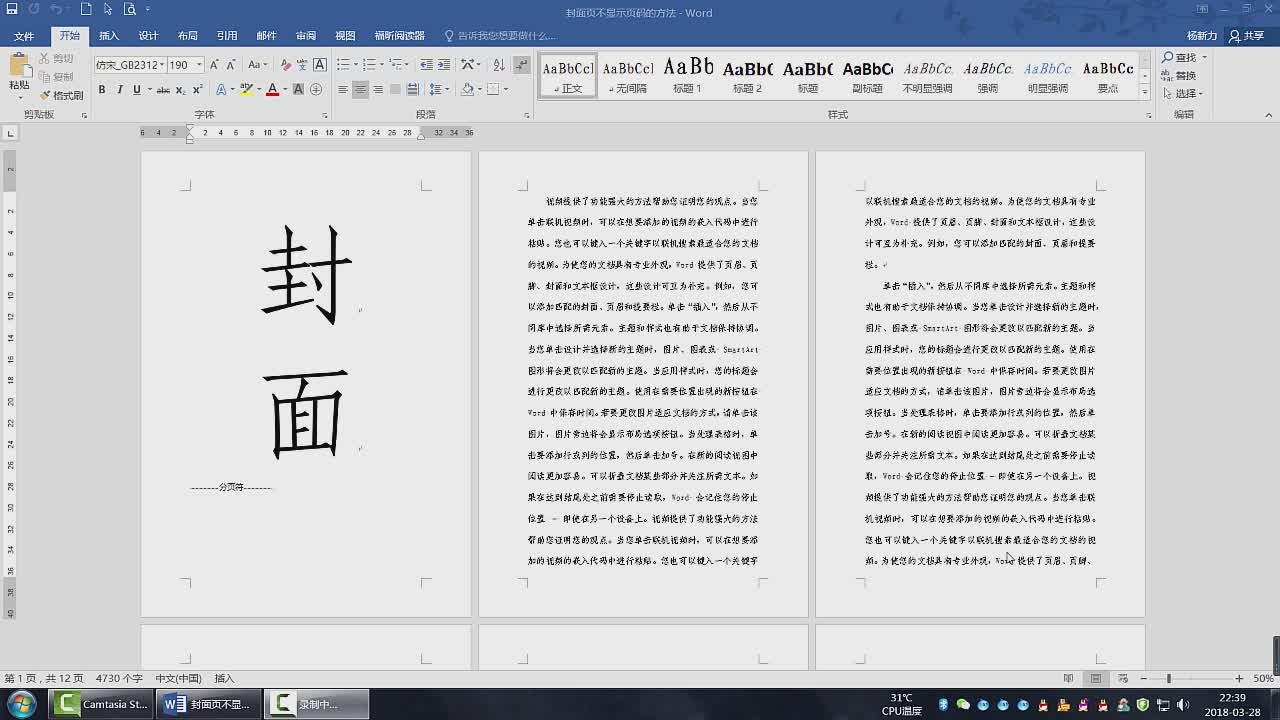Apply the red font color swatch
Image resolution: width=1280 pixels, height=720 pixels.
(271, 90)
